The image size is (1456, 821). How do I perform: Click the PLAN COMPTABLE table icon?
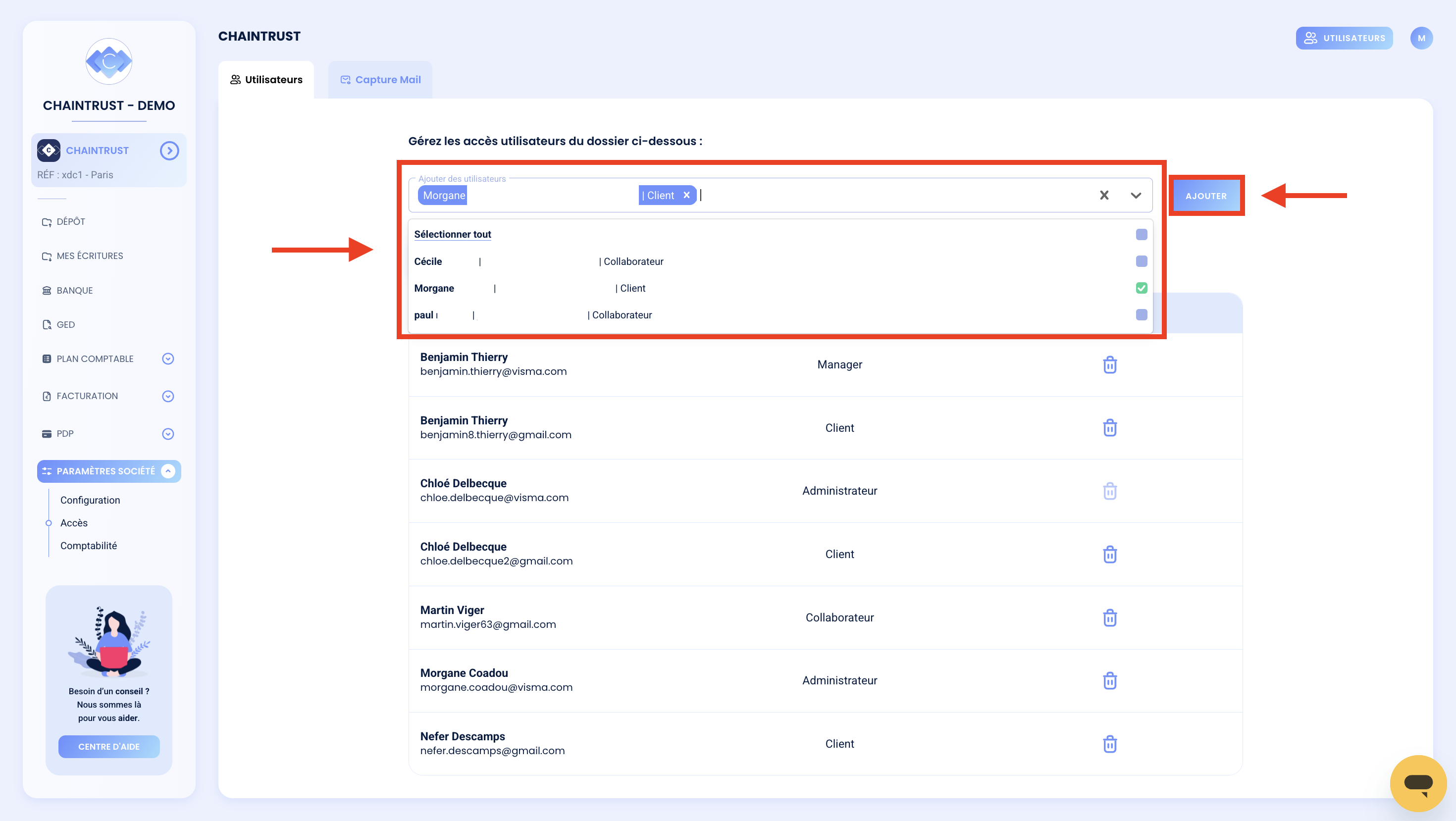47,359
